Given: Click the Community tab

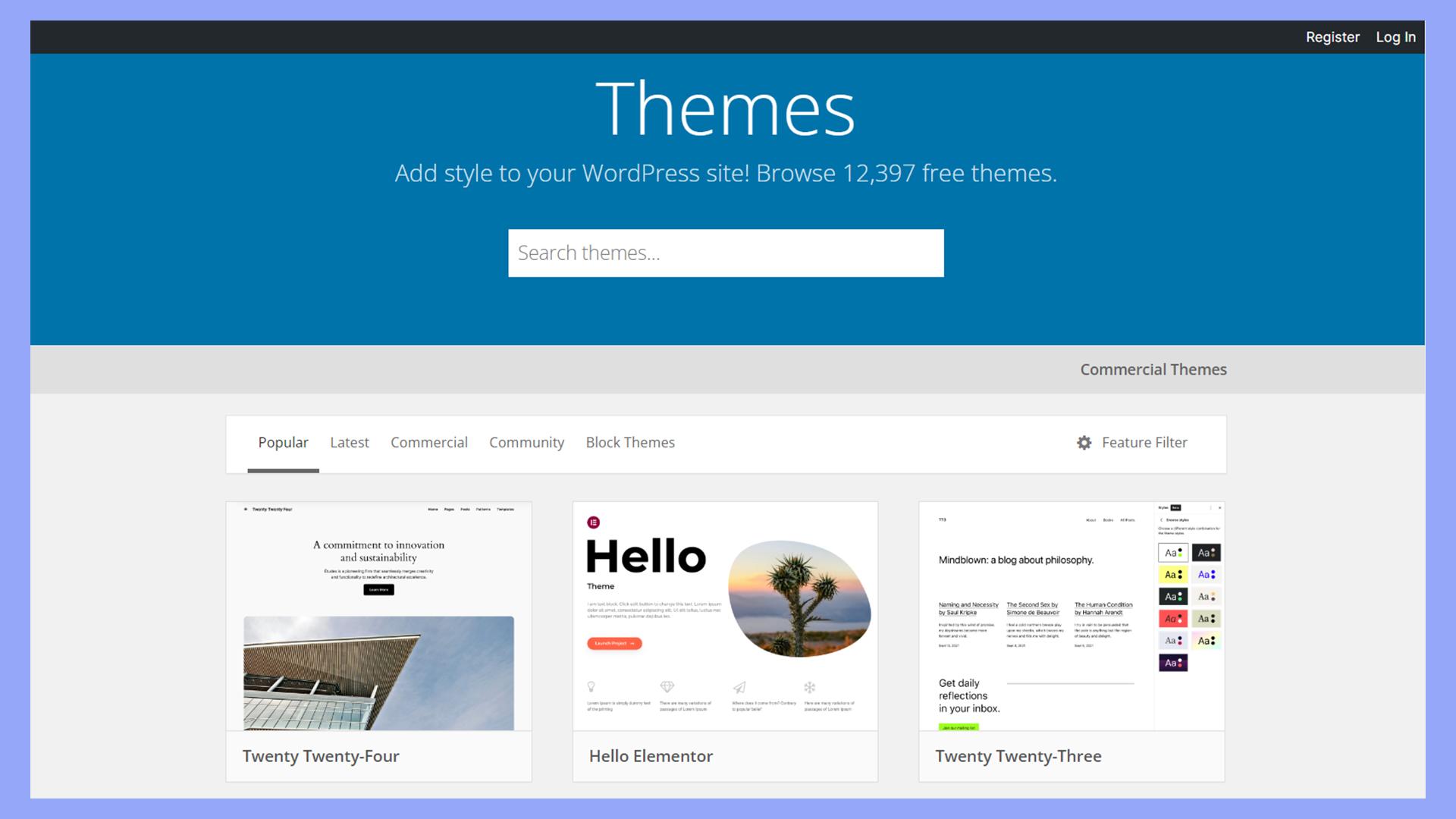Looking at the screenshot, I should click(526, 442).
